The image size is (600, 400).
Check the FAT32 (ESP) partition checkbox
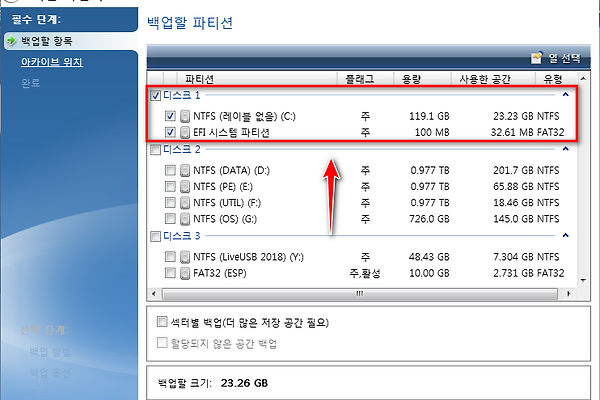click(169, 273)
